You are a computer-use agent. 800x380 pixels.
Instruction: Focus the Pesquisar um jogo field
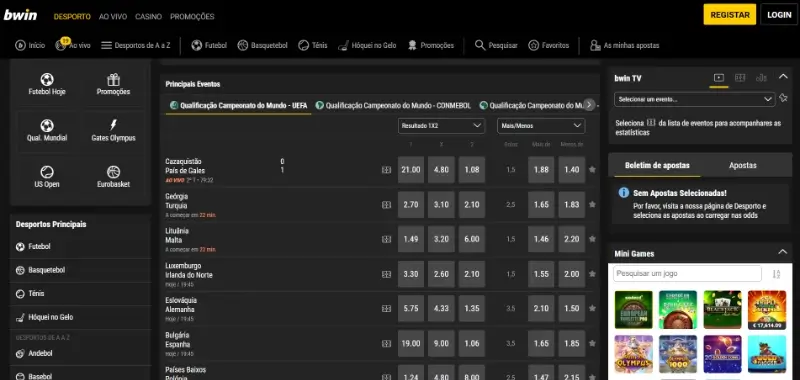(687, 274)
